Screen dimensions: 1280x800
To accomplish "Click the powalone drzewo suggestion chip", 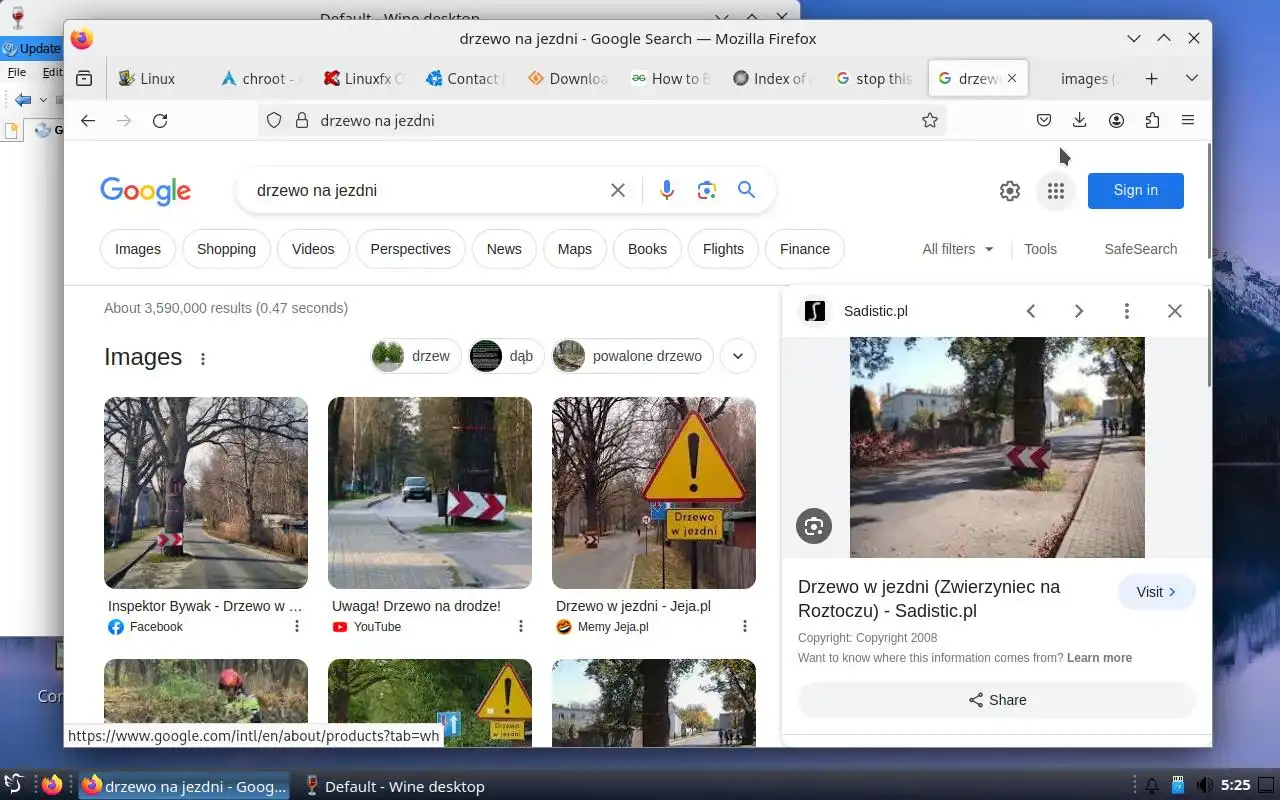I will coord(632,355).
